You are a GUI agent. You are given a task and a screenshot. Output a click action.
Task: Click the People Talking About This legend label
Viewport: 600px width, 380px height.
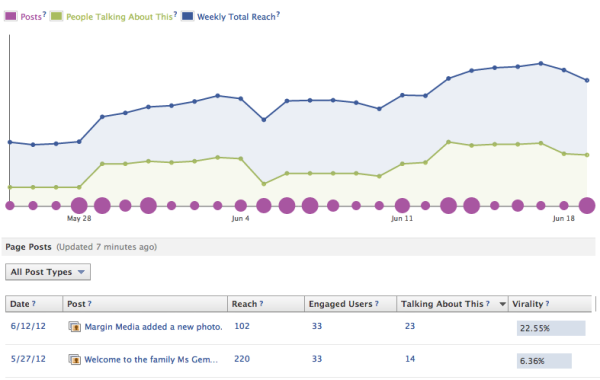pos(119,17)
